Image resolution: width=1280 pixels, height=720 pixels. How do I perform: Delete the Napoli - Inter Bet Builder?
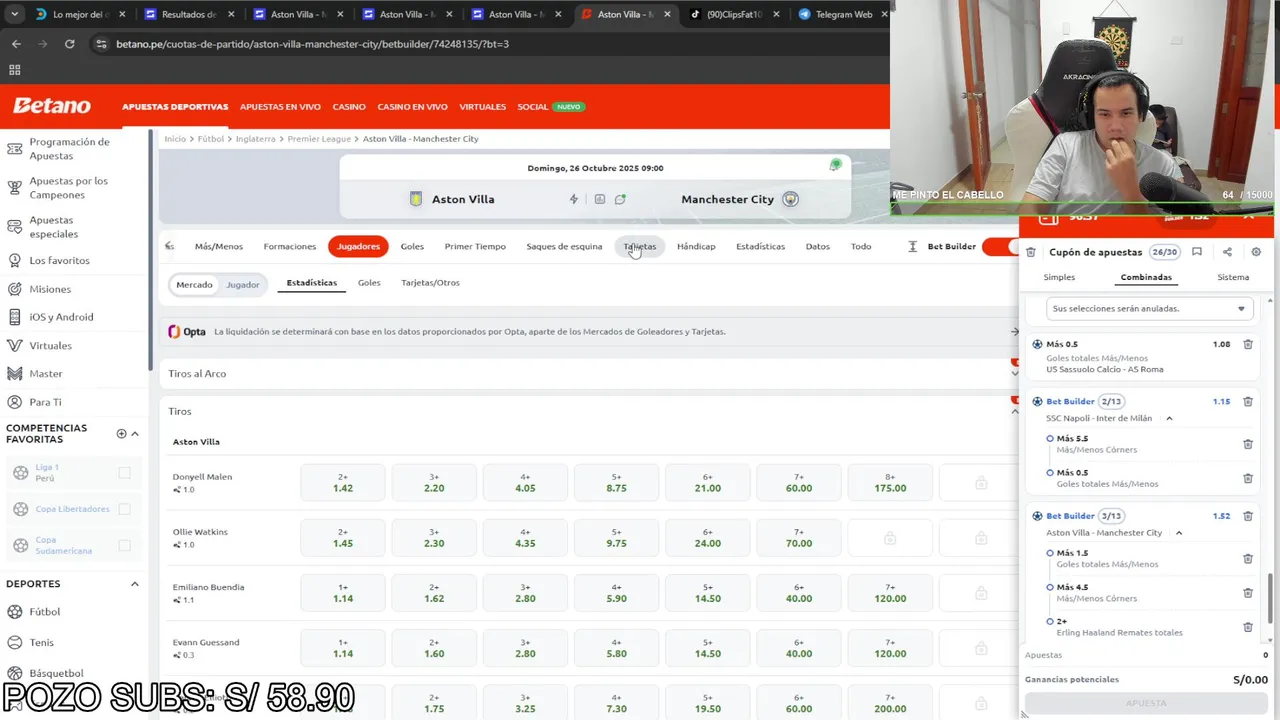click(1248, 402)
